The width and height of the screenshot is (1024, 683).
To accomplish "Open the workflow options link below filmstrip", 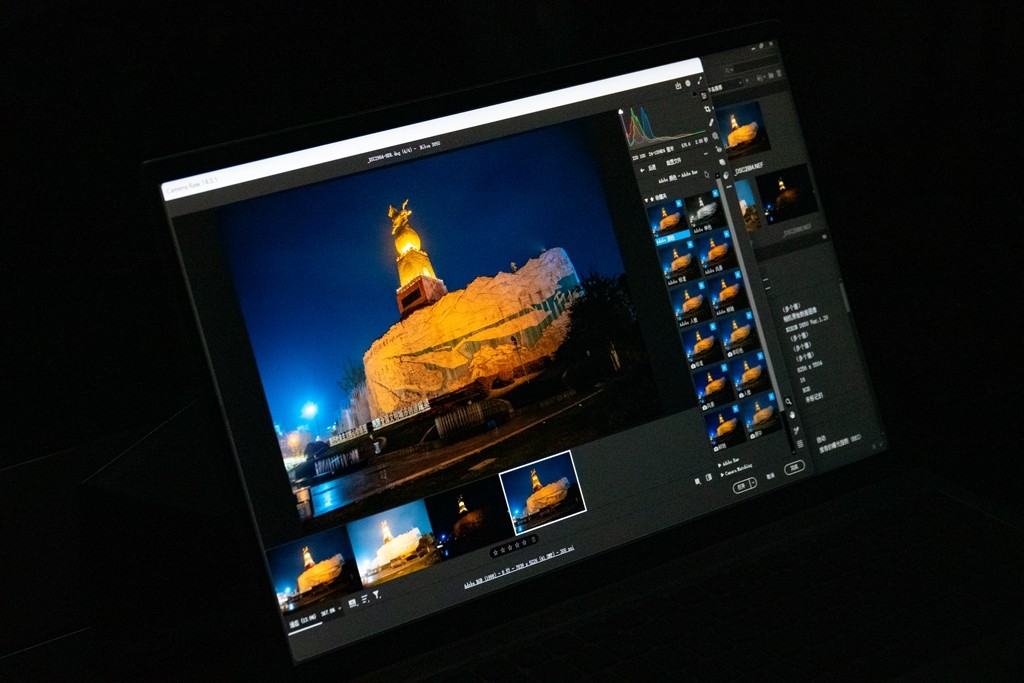I will [517, 566].
